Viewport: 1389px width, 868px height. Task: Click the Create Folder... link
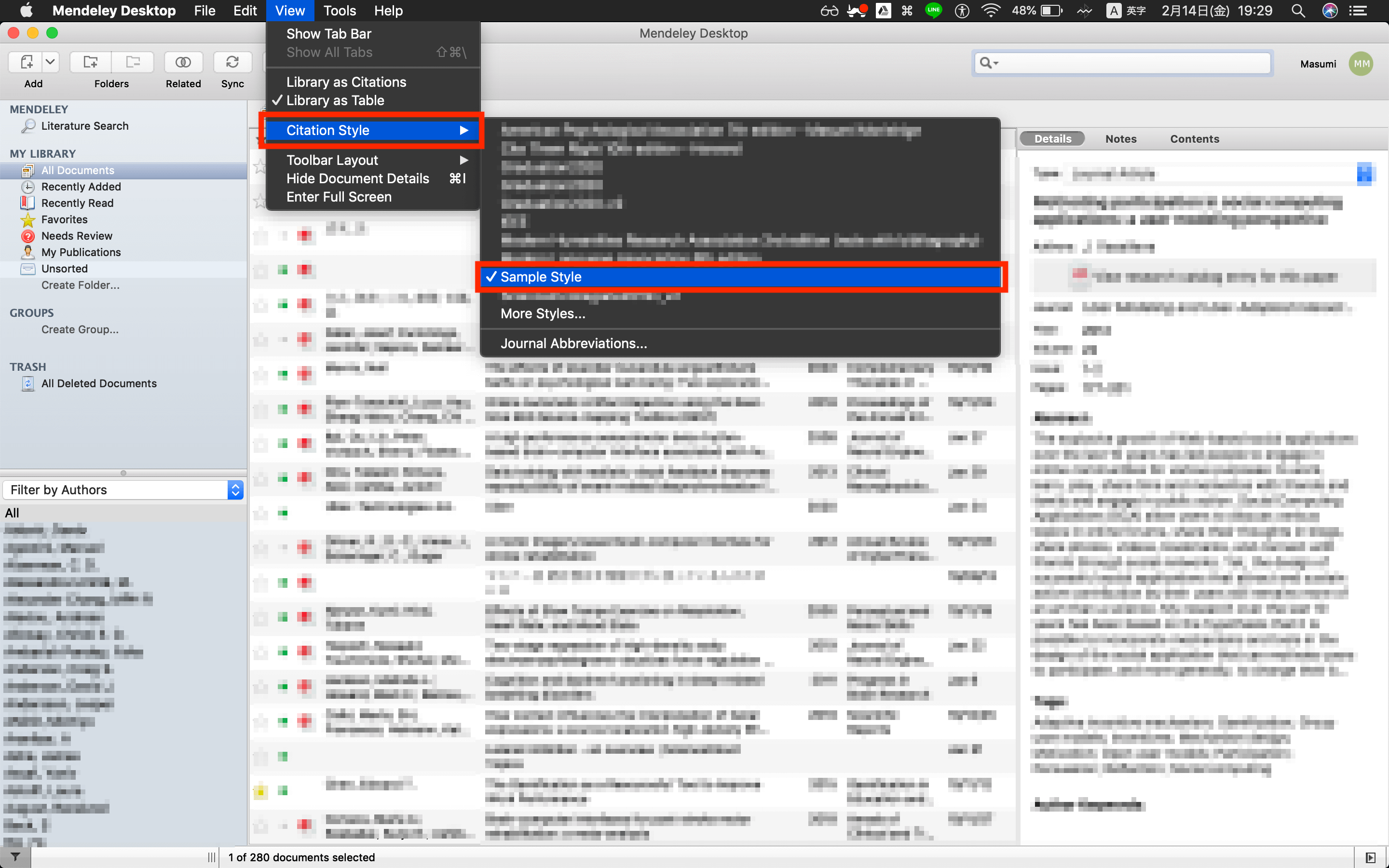pyautogui.click(x=81, y=285)
